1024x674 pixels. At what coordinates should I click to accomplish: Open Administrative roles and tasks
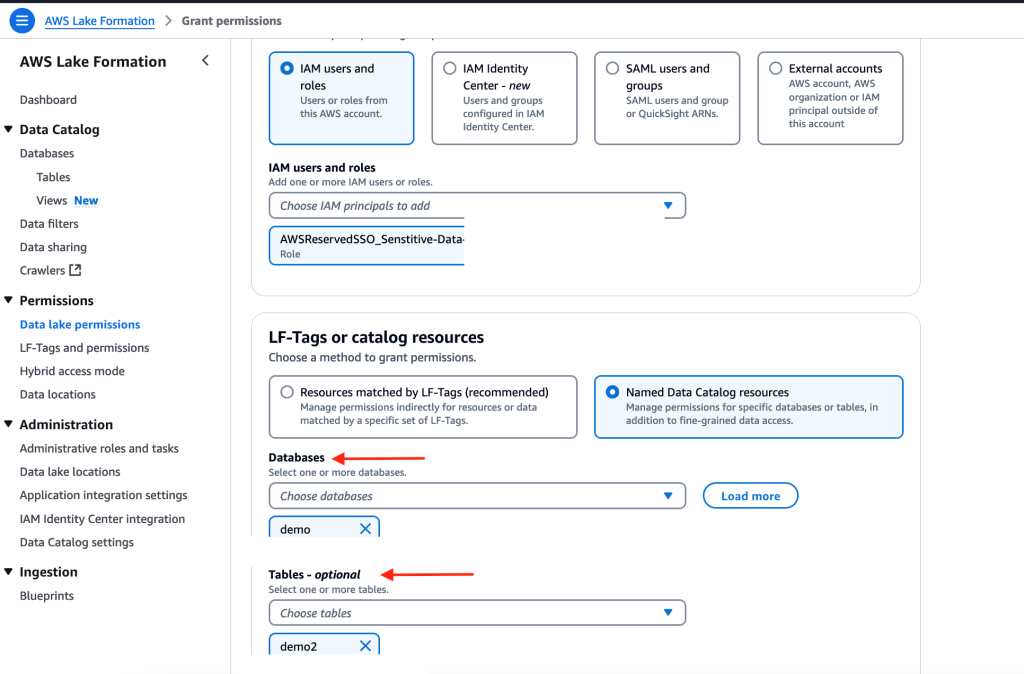point(99,448)
